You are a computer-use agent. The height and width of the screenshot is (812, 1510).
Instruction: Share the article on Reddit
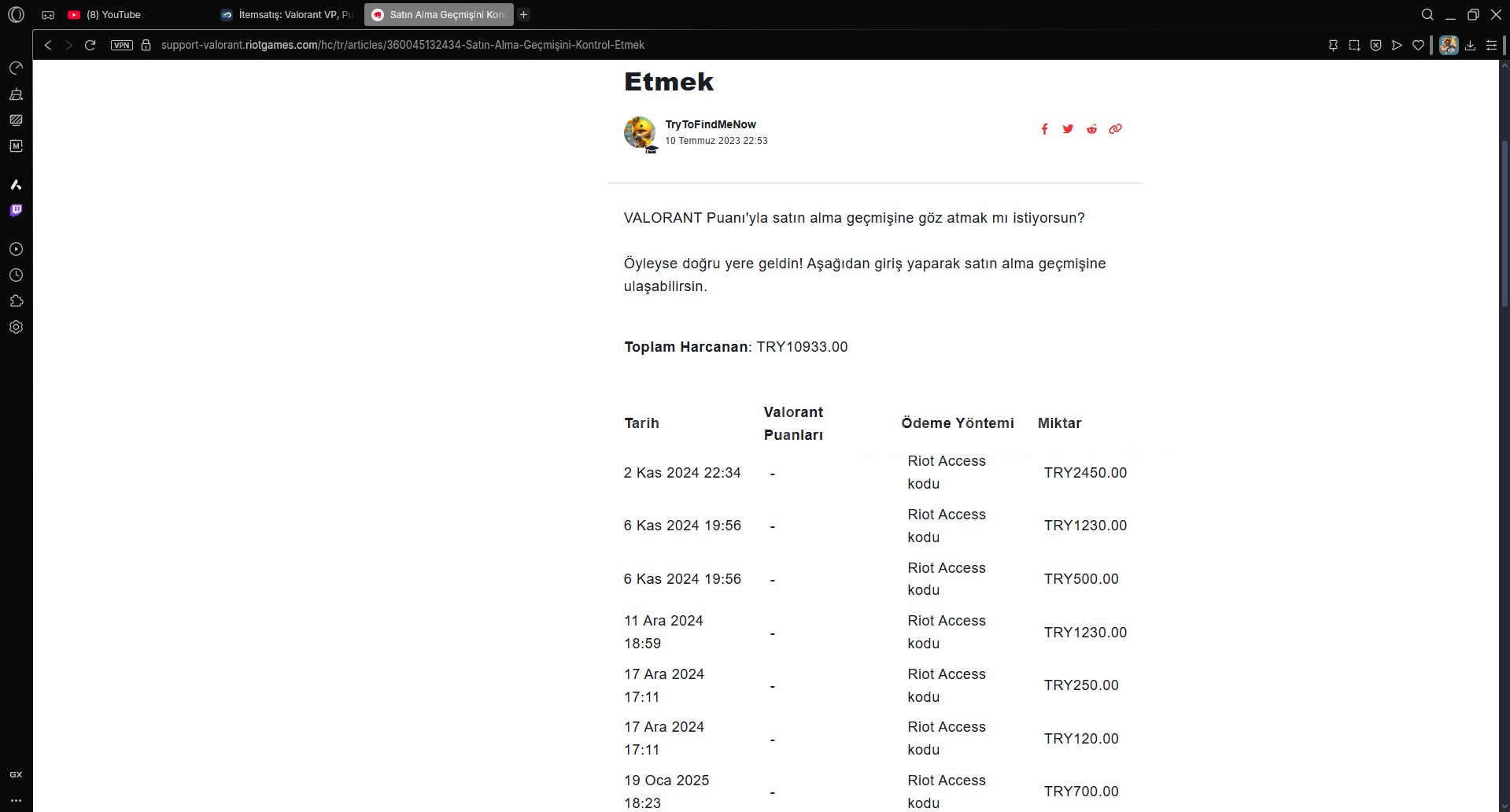(x=1091, y=129)
